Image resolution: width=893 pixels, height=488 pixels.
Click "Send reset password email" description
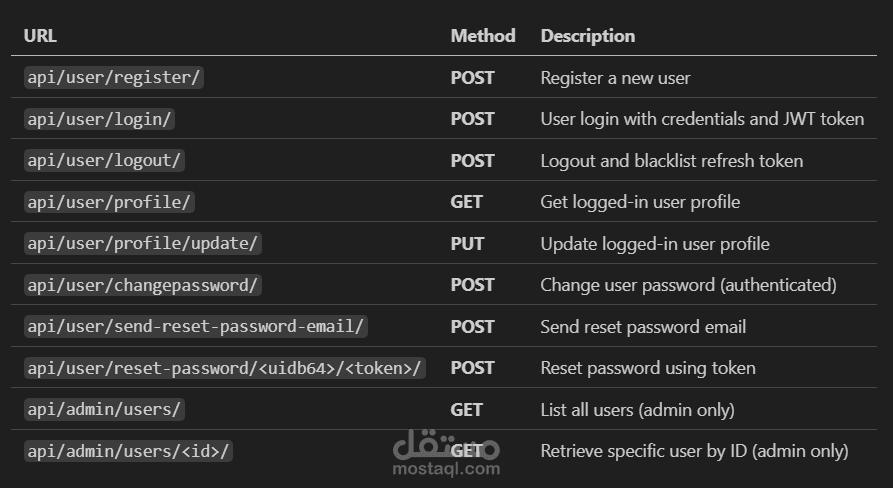[643, 327]
